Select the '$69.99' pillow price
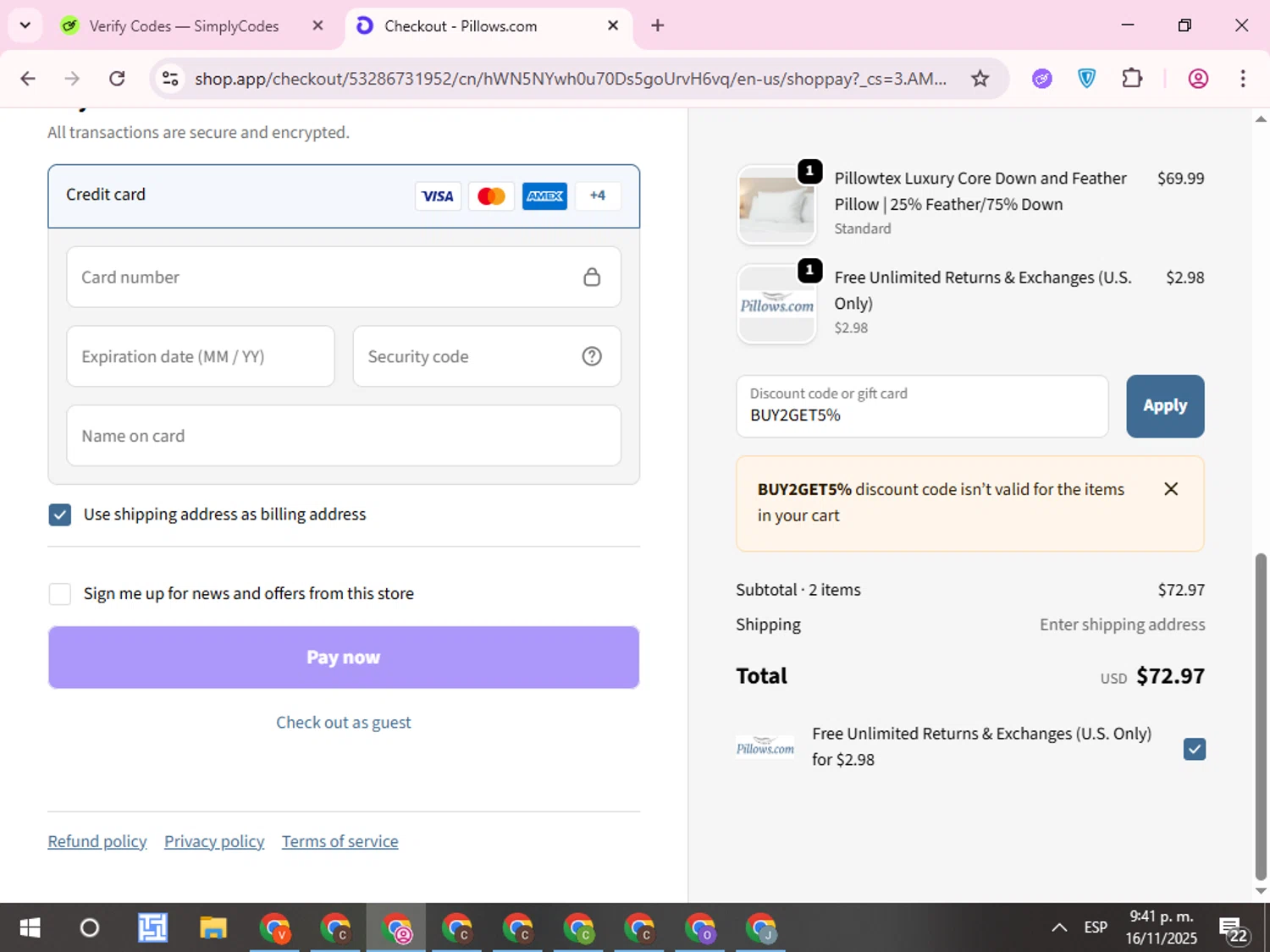This screenshot has height=952, width=1270. [x=1181, y=179]
